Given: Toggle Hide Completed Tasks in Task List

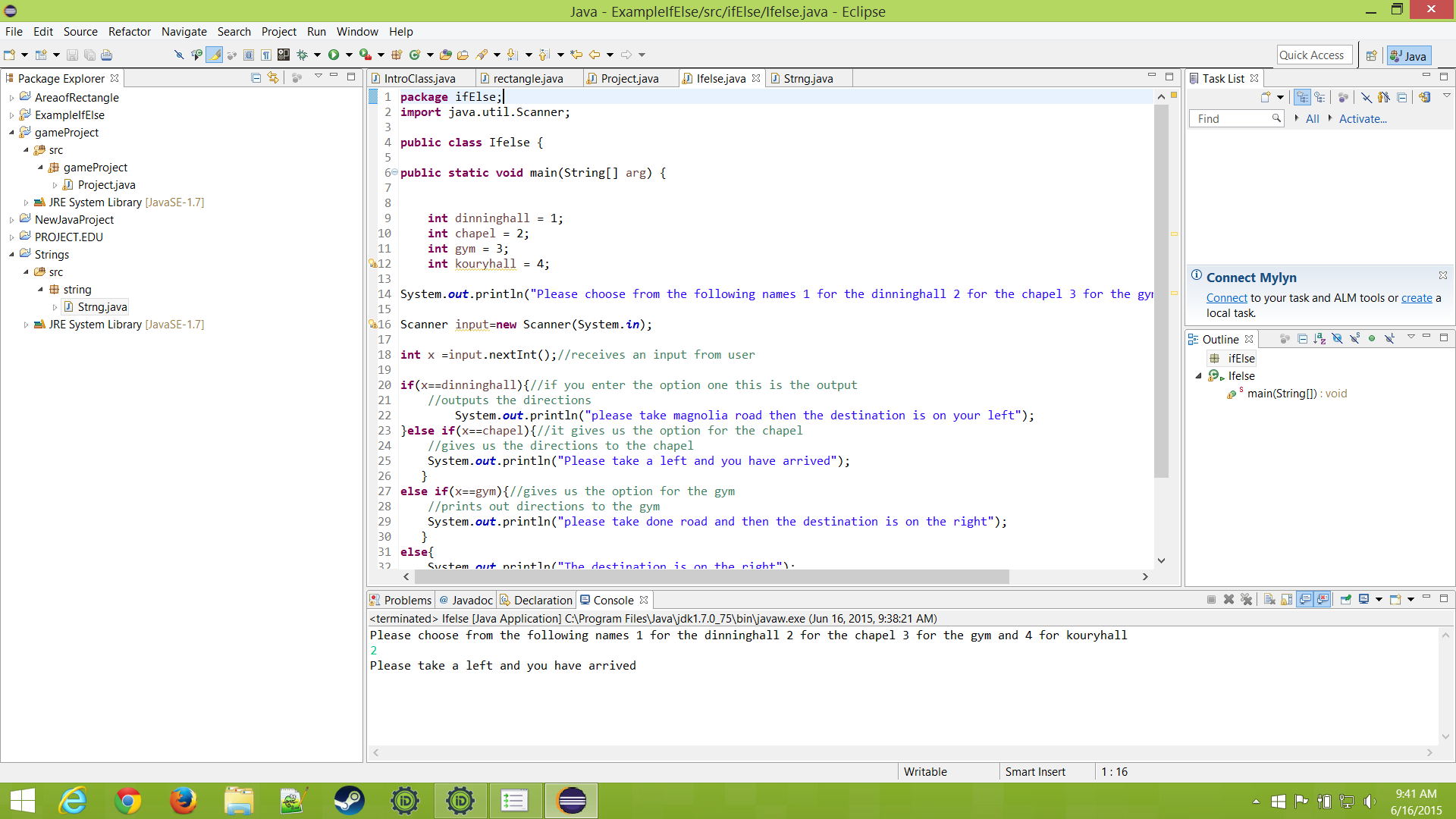Looking at the screenshot, I should coord(1367,97).
